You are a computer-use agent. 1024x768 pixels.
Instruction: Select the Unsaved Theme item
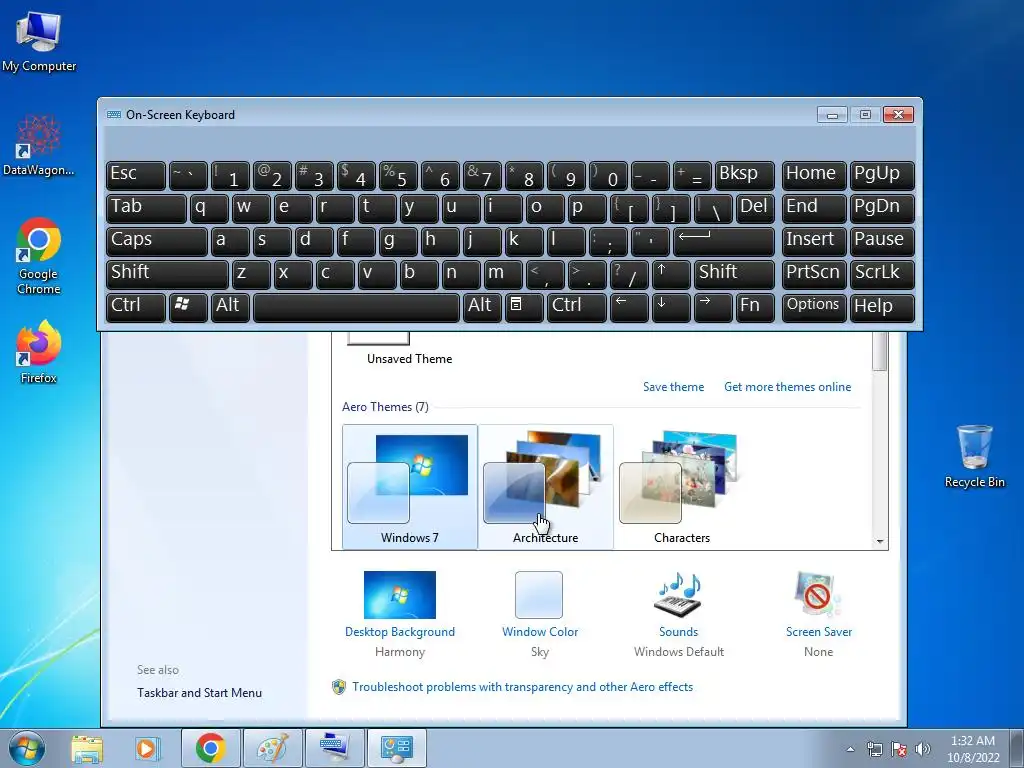pyautogui.click(x=409, y=349)
